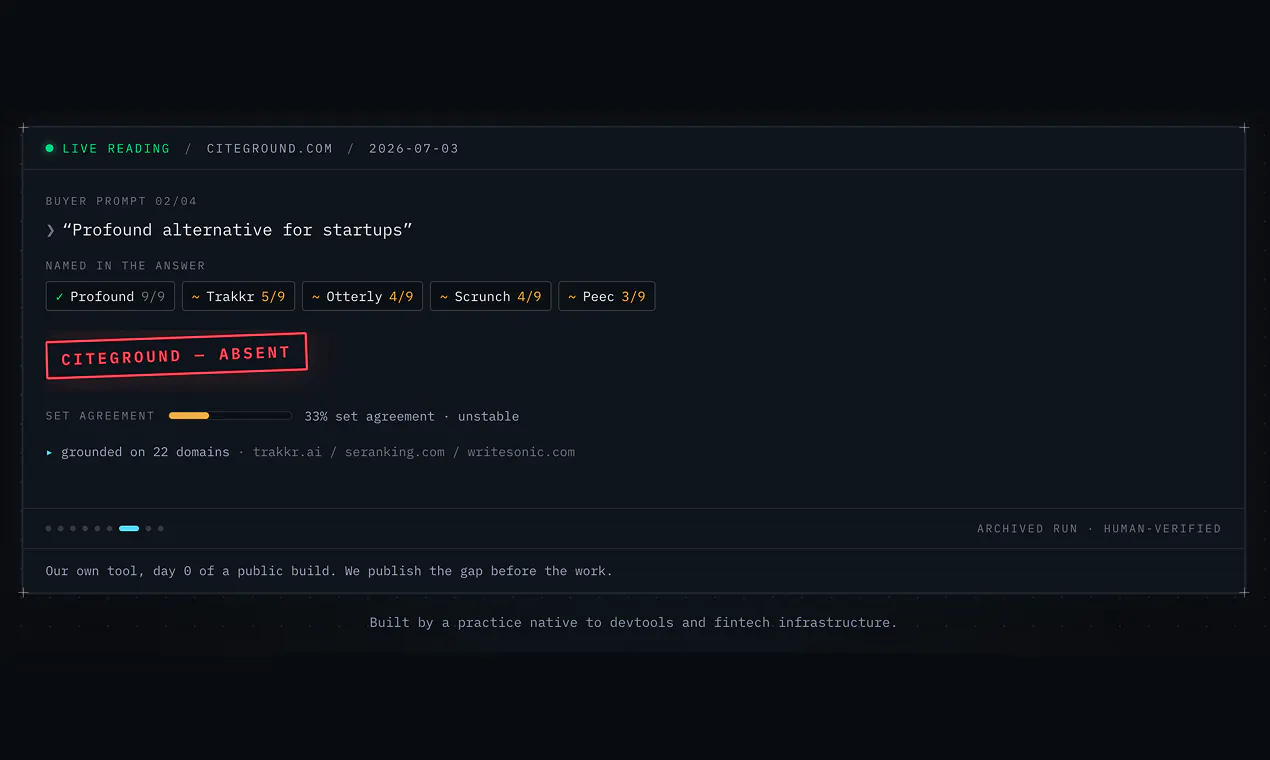Go to the first carousel dot
Screen dimensions: 1270x760
[x=48, y=528]
